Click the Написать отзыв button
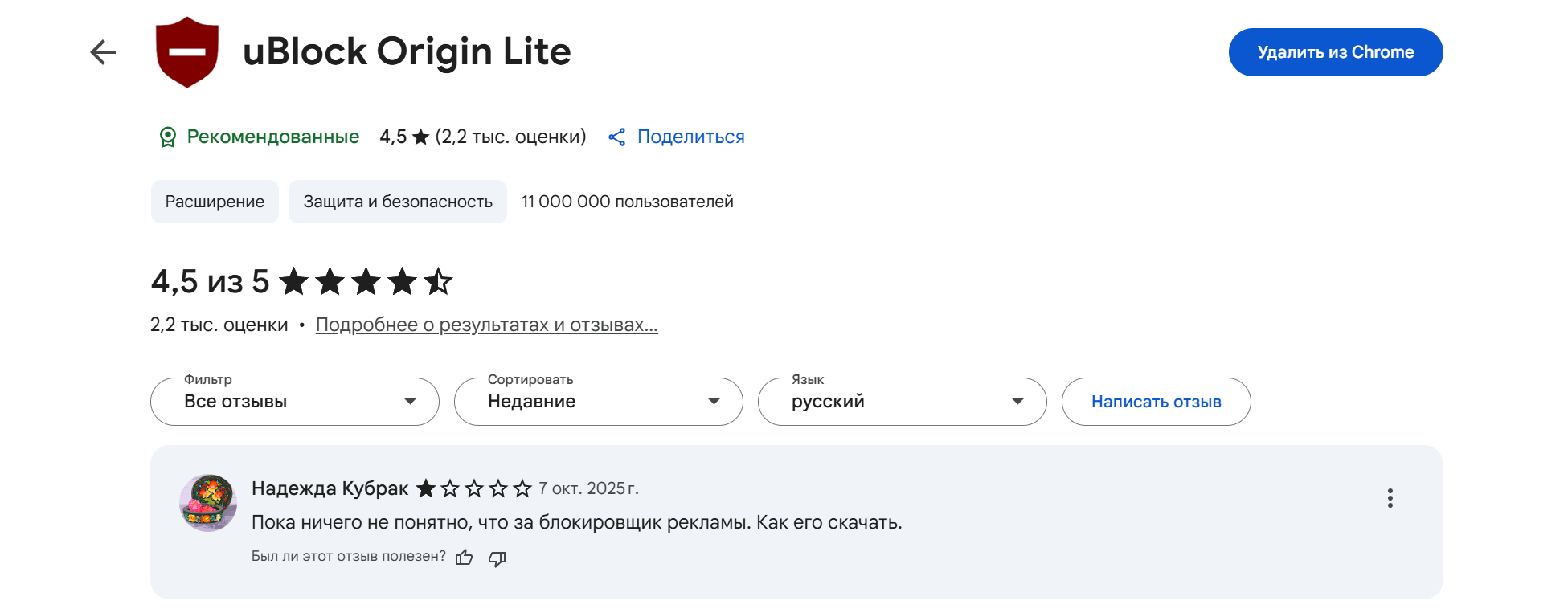 (x=1156, y=402)
